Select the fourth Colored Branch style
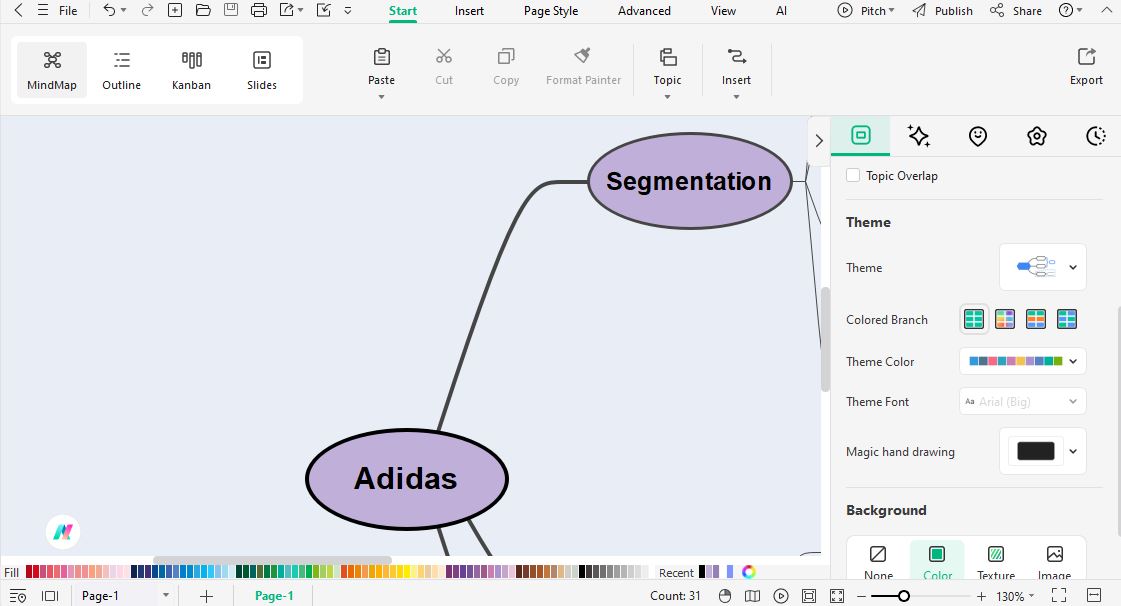Viewport: 1121px width, 606px height. (1067, 319)
